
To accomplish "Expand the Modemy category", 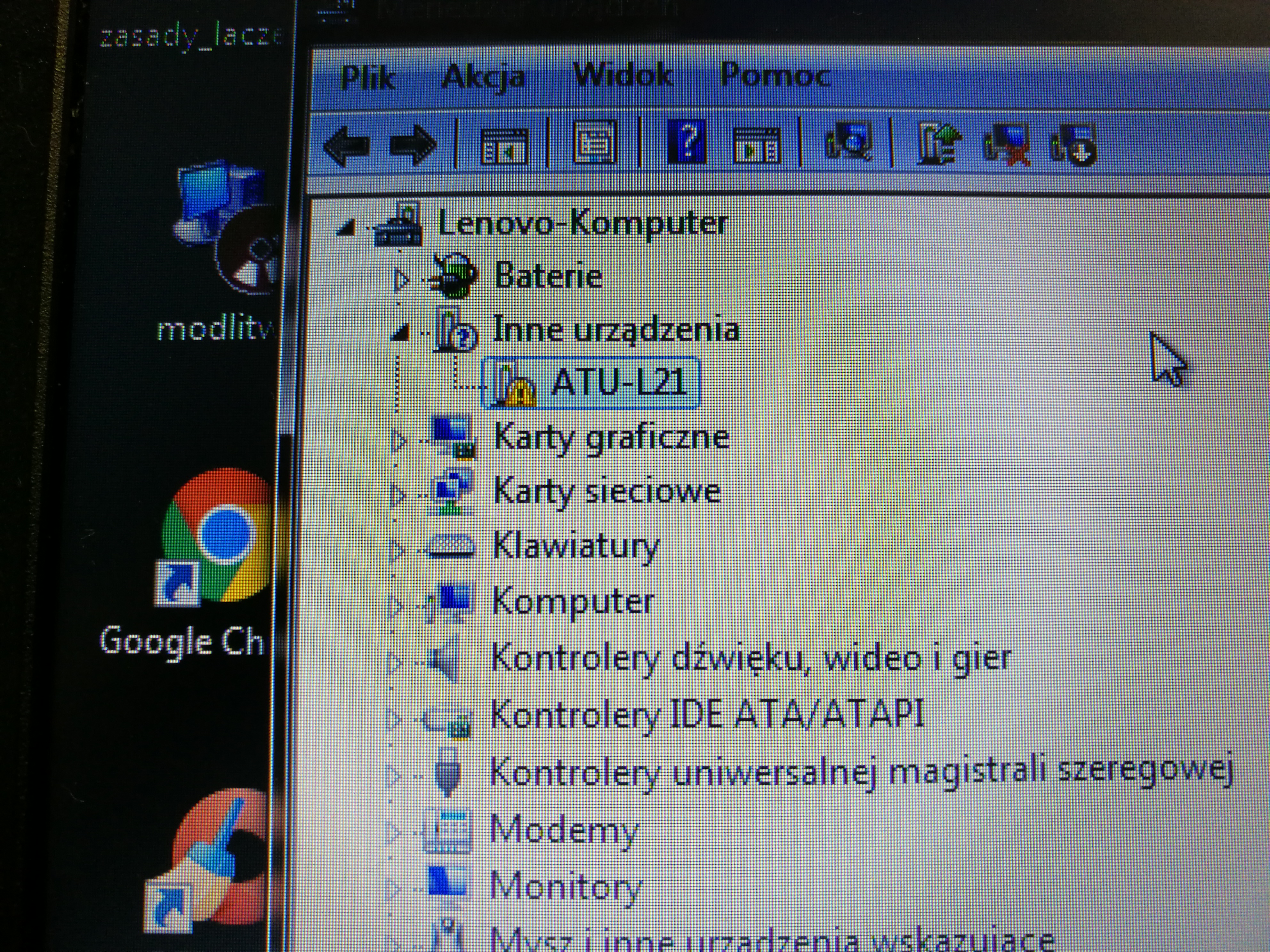I will [393, 833].
